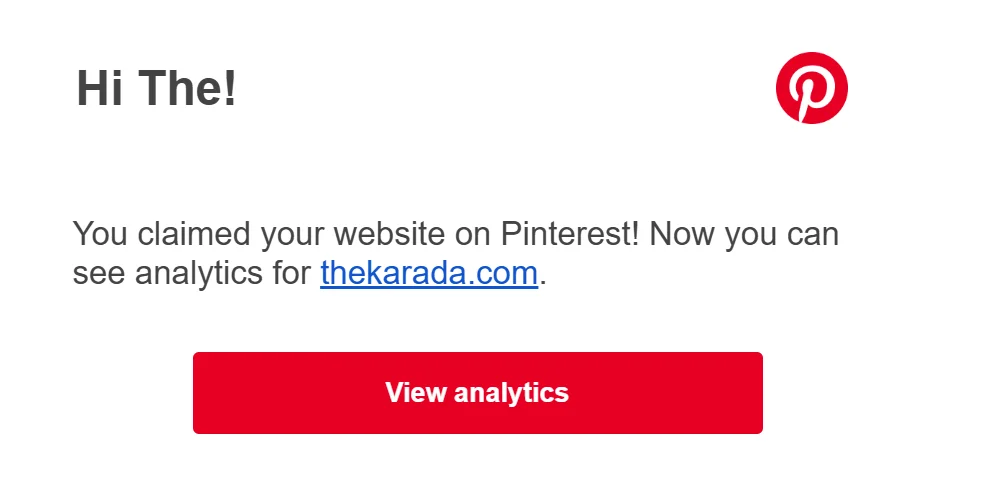The image size is (986, 478).
Task: Select the "Hi The!" greeting heading
Action: (x=156, y=87)
